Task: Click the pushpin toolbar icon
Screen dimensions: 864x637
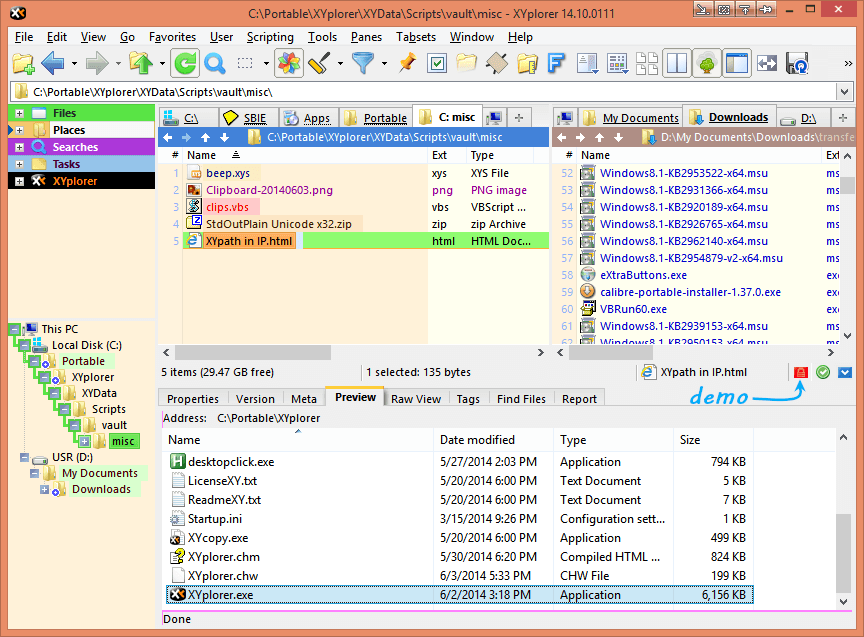Action: tap(406, 64)
